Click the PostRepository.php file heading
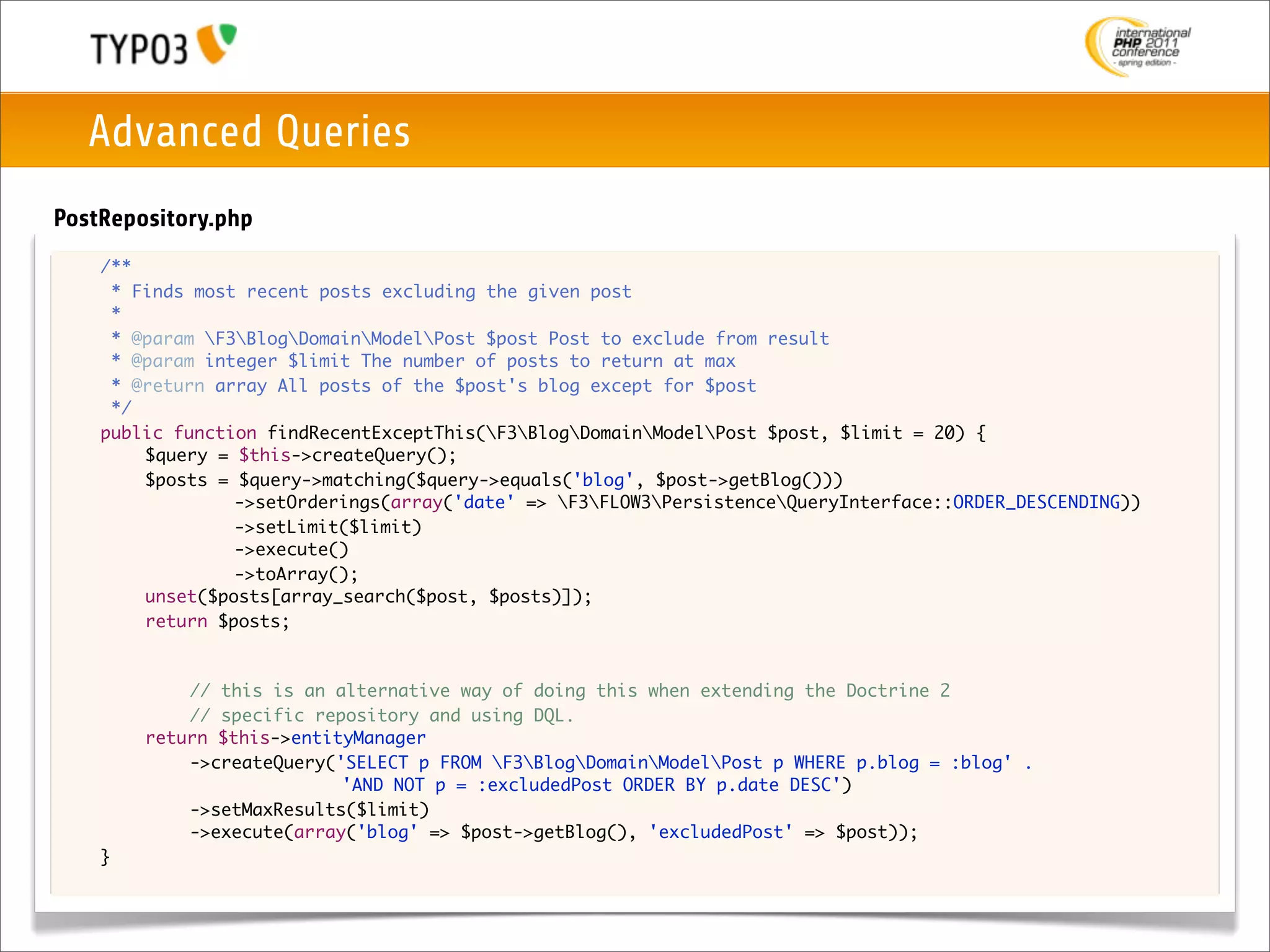 153,218
